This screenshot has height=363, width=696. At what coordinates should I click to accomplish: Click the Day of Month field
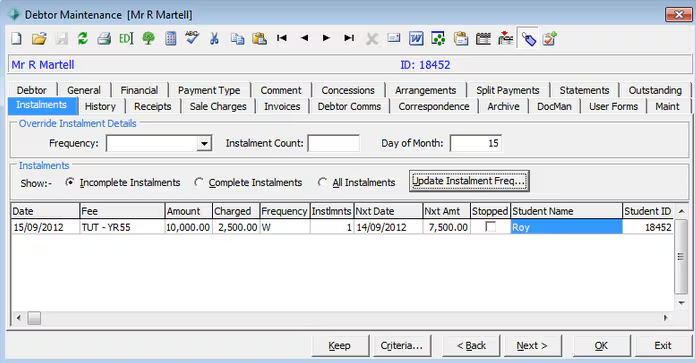(476, 143)
